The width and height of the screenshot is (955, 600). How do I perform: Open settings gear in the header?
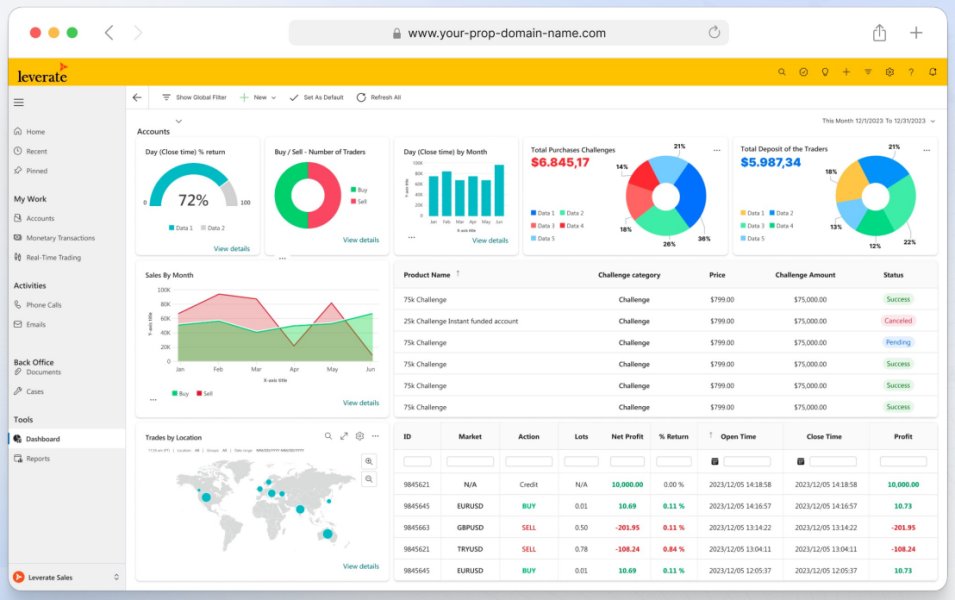889,72
